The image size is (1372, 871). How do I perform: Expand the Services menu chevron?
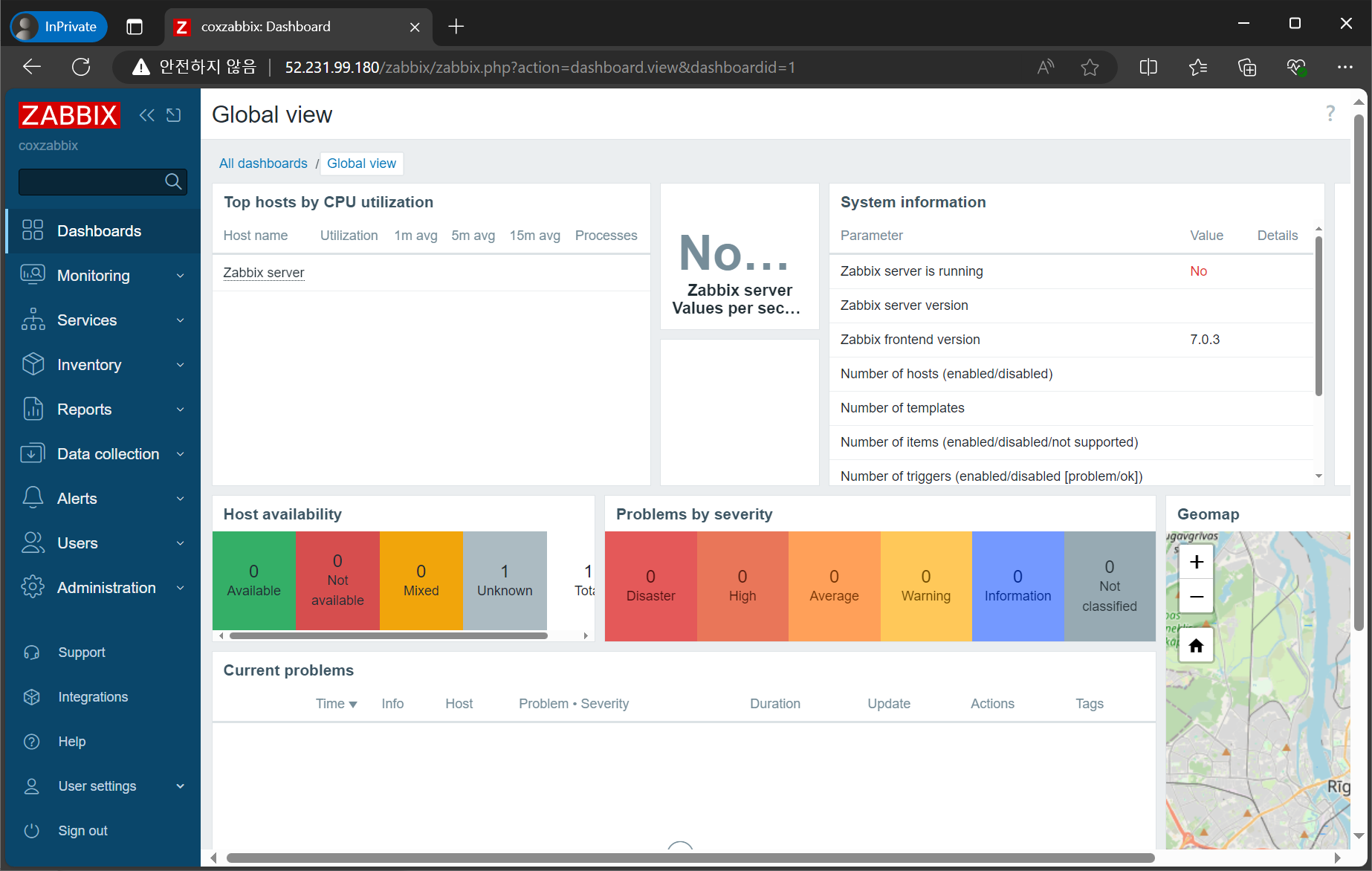[x=180, y=320]
